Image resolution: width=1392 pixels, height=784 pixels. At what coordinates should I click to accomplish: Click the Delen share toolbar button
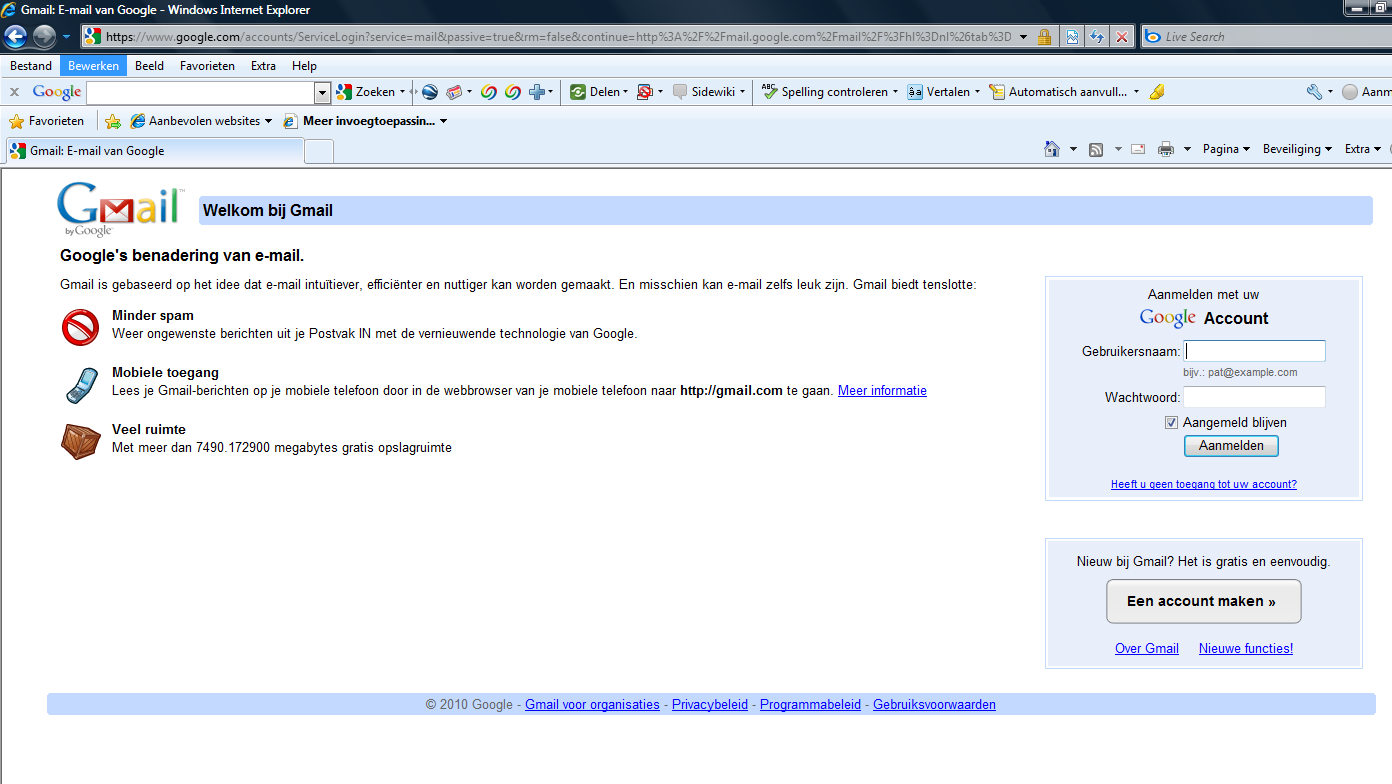(598, 92)
